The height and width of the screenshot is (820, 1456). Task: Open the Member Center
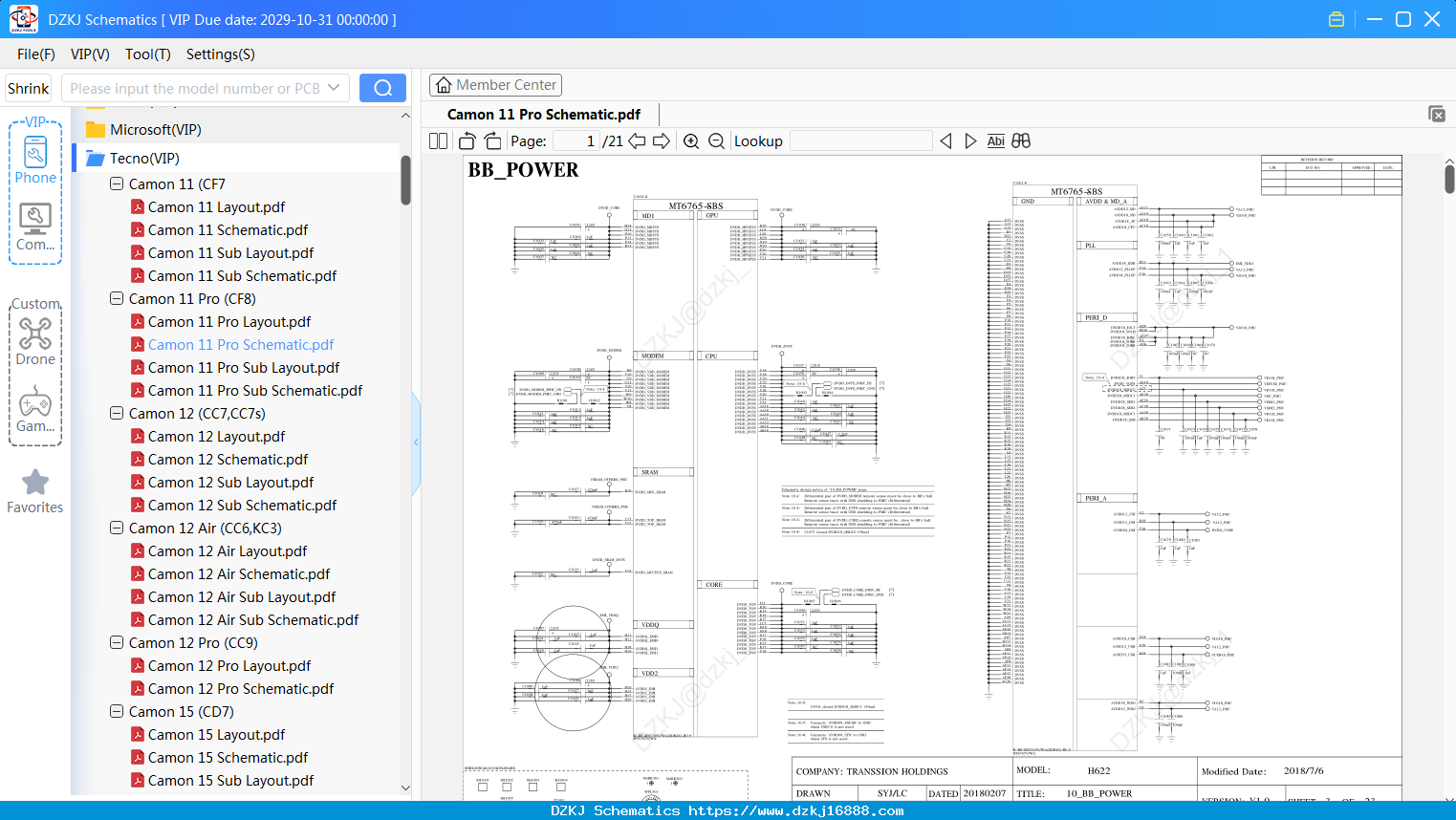point(495,85)
